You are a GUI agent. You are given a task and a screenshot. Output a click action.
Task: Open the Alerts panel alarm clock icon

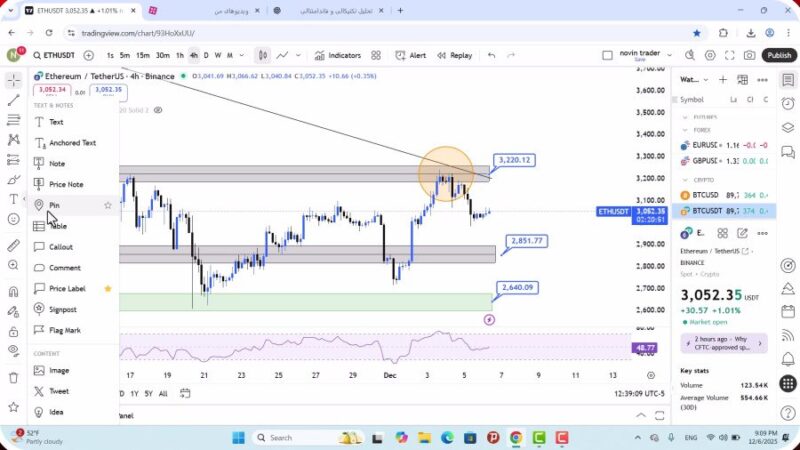(x=789, y=100)
